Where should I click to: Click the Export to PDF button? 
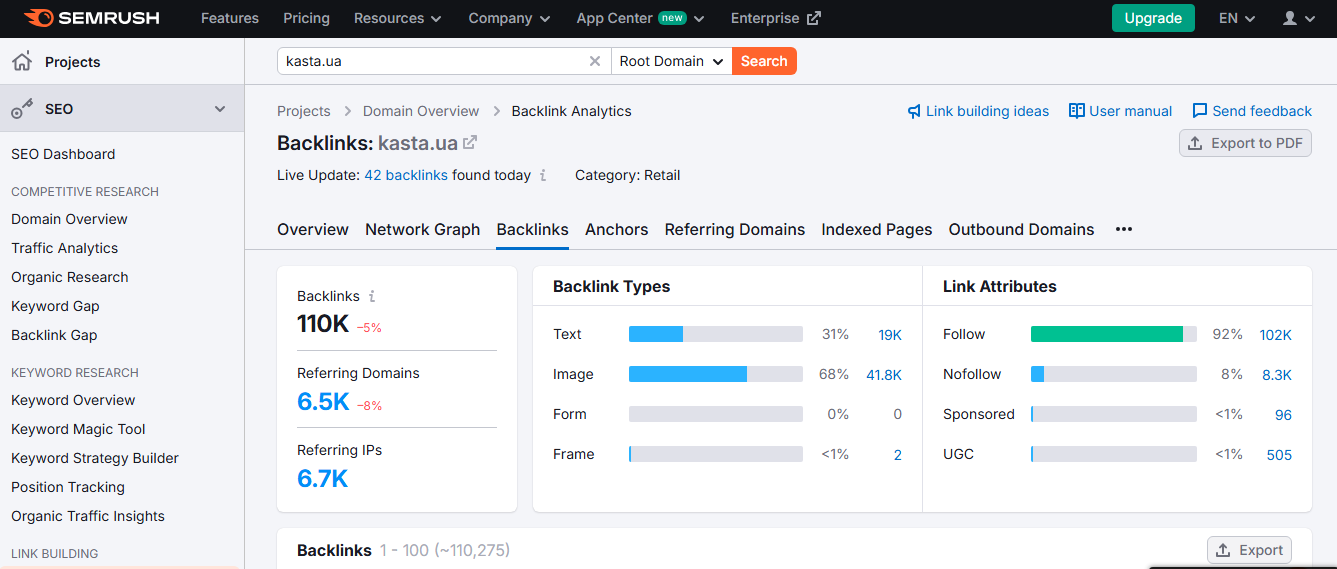(x=1245, y=143)
